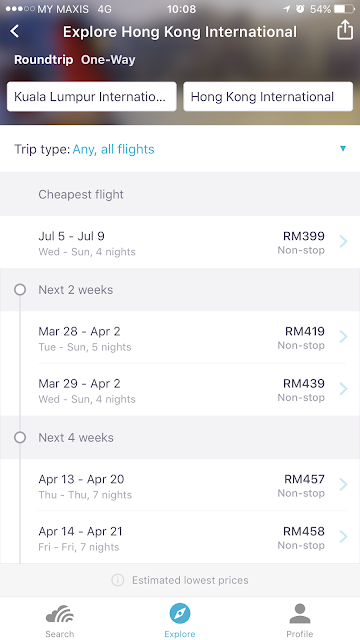Select the Apr 14 - Apr 21 flight row
The width and height of the screenshot is (360, 640).
(180, 538)
